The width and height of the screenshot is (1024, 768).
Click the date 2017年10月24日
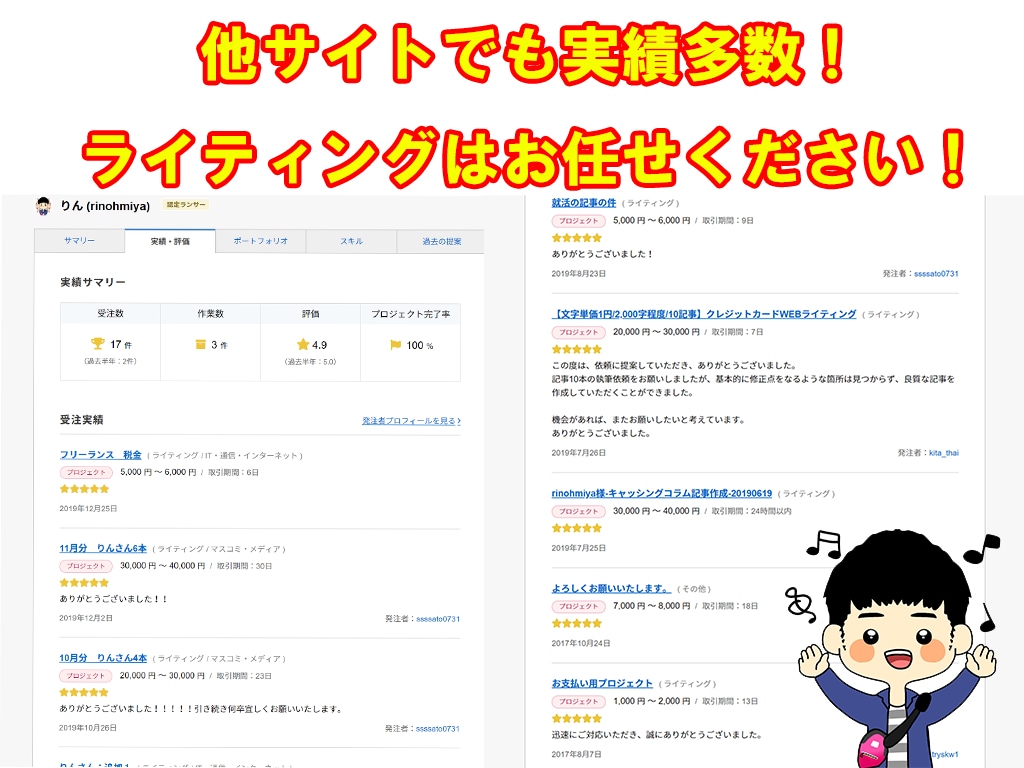tap(581, 643)
